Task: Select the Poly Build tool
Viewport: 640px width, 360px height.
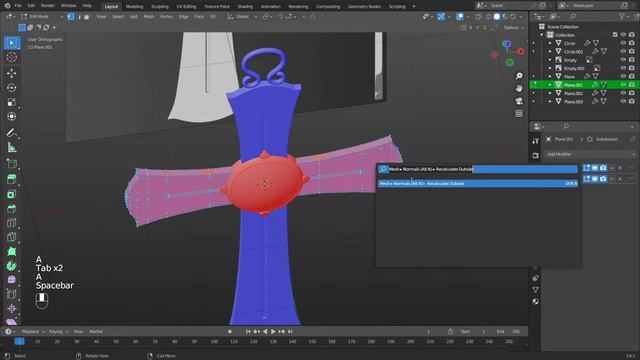Action: (12, 251)
